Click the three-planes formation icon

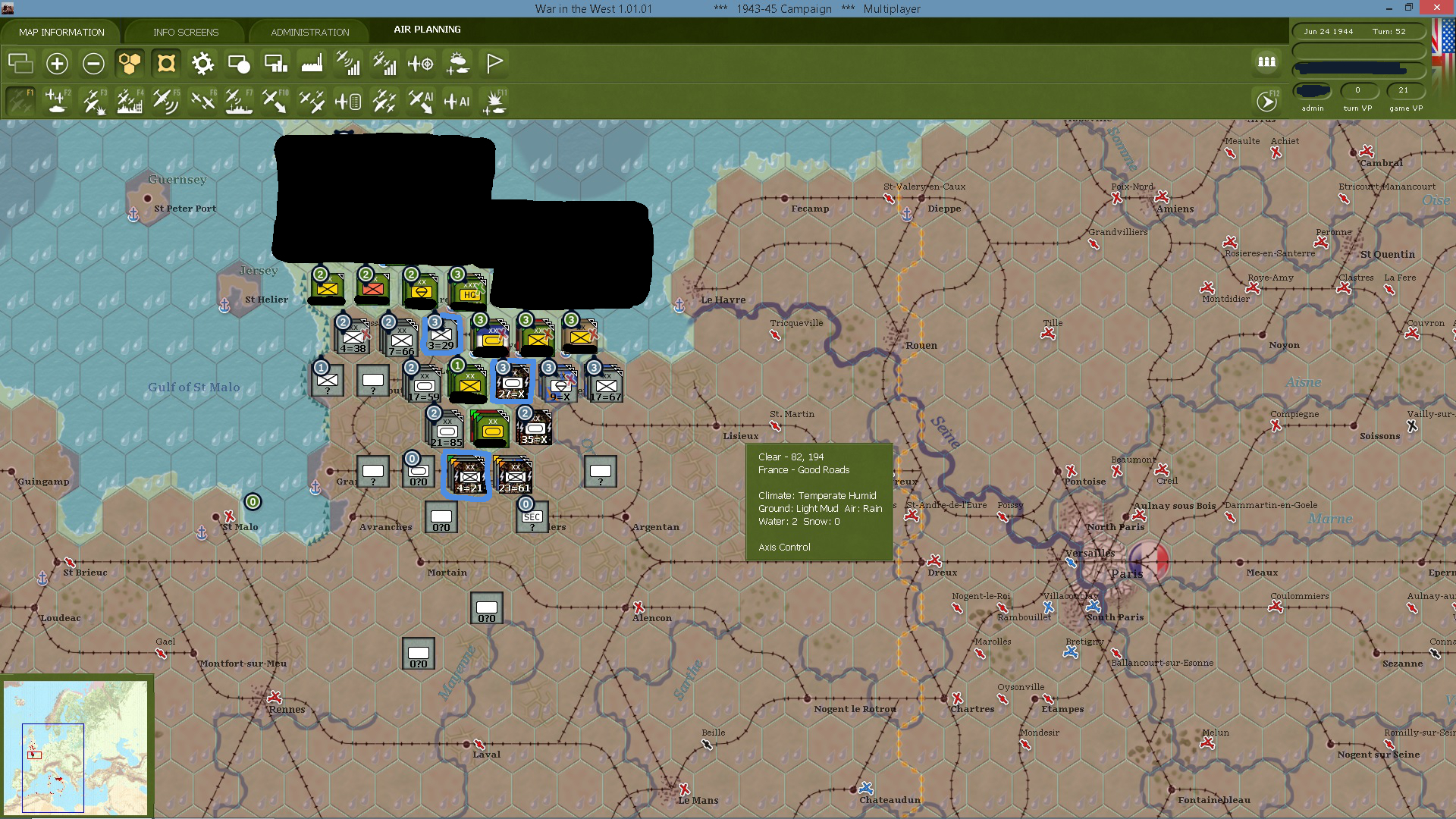(x=312, y=101)
